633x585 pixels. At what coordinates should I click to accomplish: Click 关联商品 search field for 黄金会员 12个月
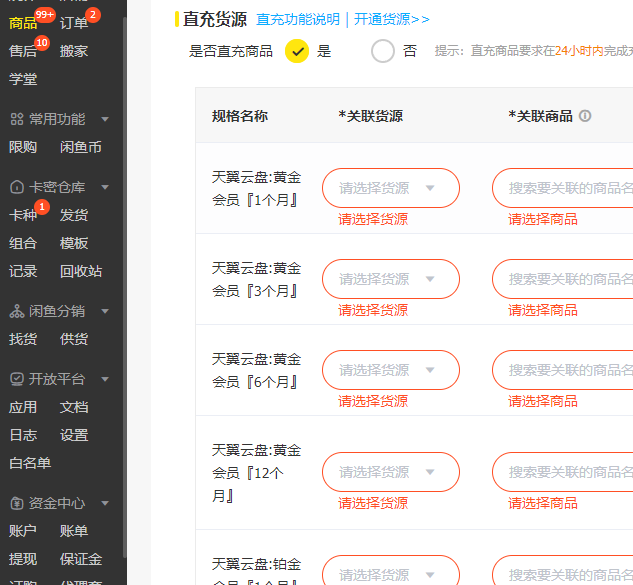click(x=563, y=472)
